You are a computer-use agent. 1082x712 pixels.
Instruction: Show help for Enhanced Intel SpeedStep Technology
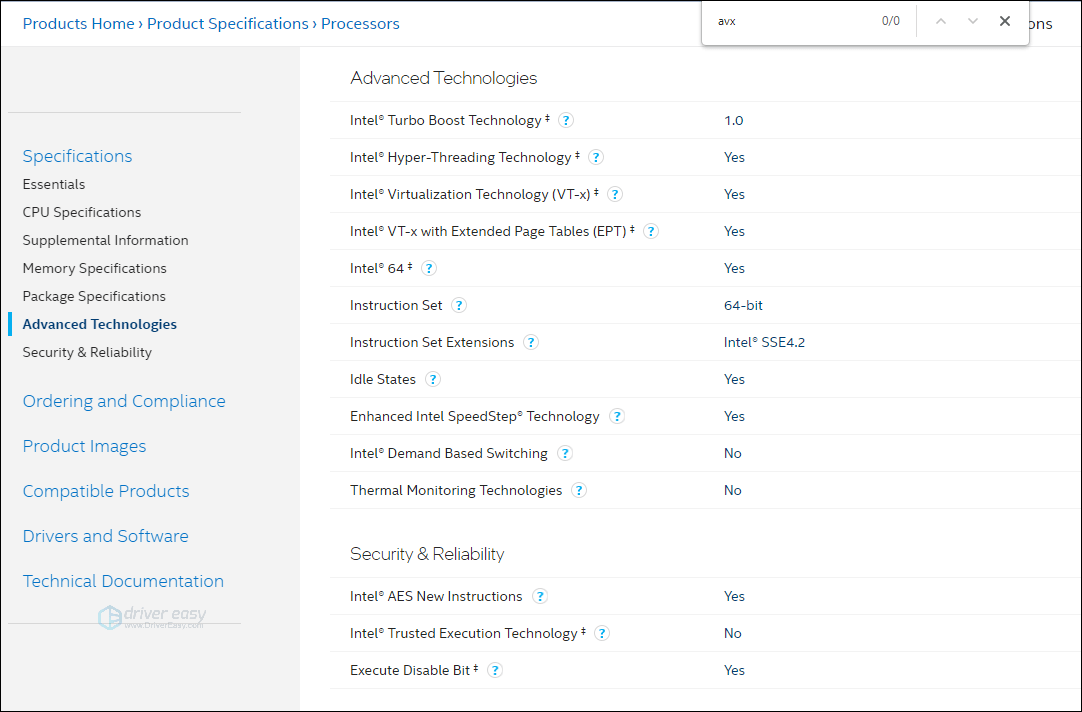tap(617, 416)
